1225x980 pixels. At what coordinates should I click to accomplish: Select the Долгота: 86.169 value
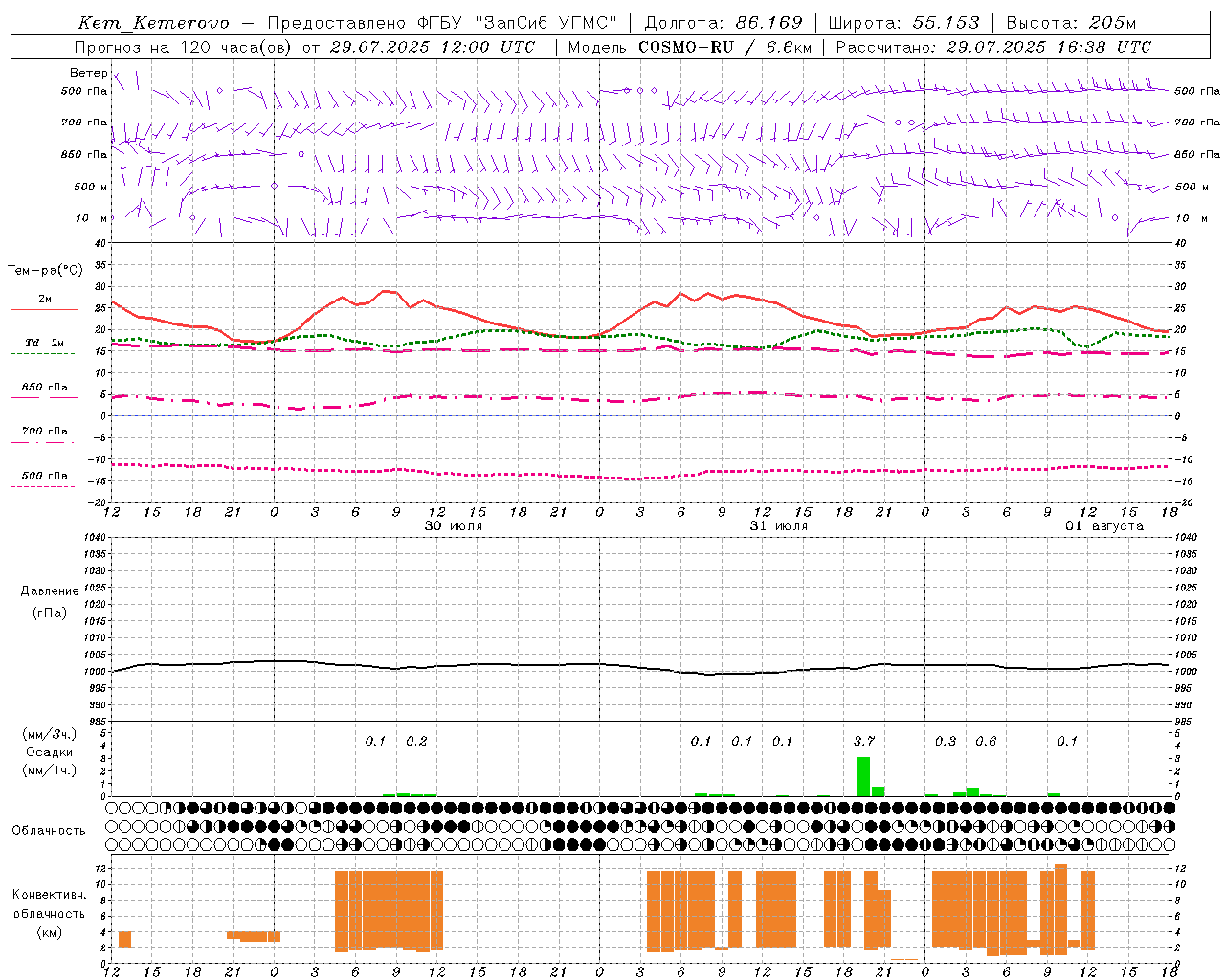click(723, 23)
